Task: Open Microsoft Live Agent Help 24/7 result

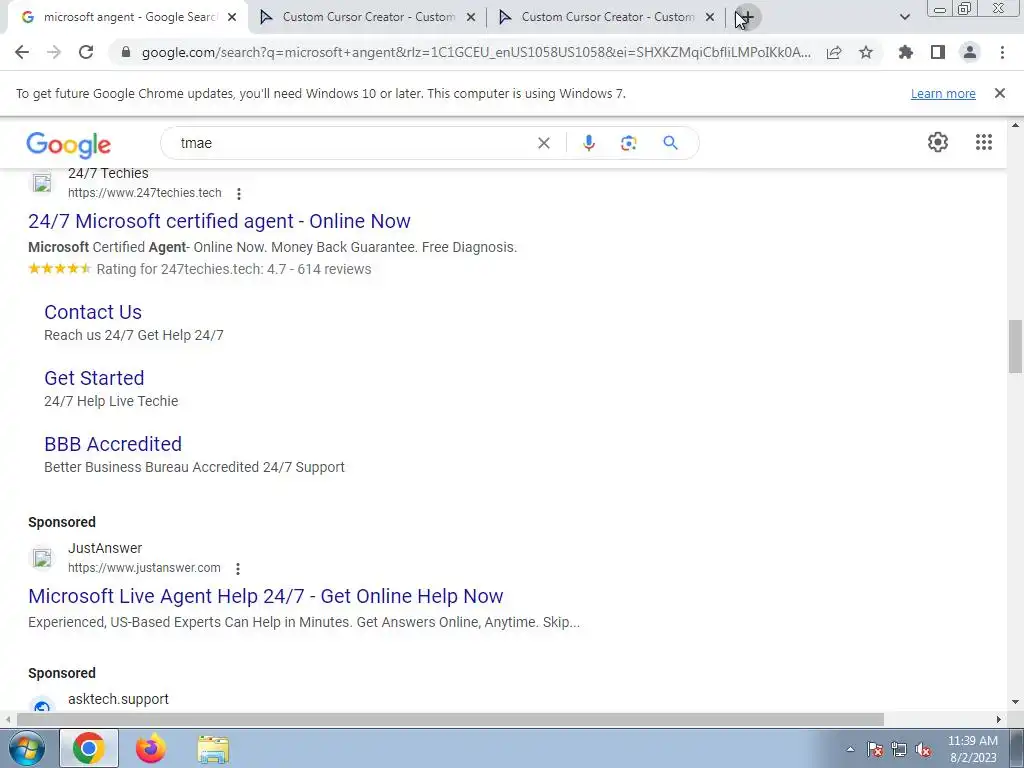Action: pos(266,596)
